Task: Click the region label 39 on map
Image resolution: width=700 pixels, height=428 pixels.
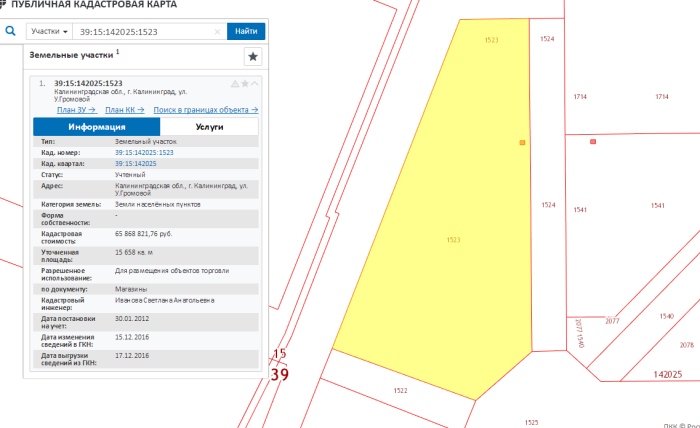Action: pos(279,374)
